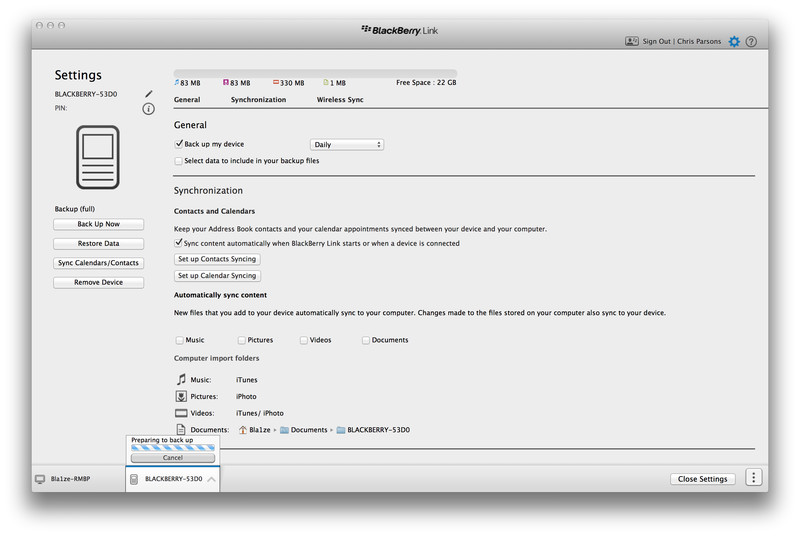Click Set up Calendar Syncing button
This screenshot has width=800, height=536.
[x=217, y=276]
